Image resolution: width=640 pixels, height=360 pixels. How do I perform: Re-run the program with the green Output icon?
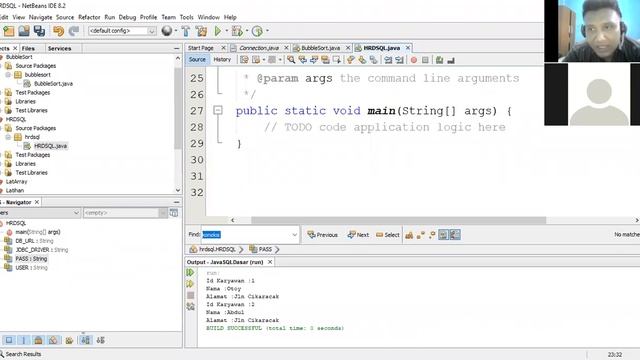pyautogui.click(x=190, y=272)
